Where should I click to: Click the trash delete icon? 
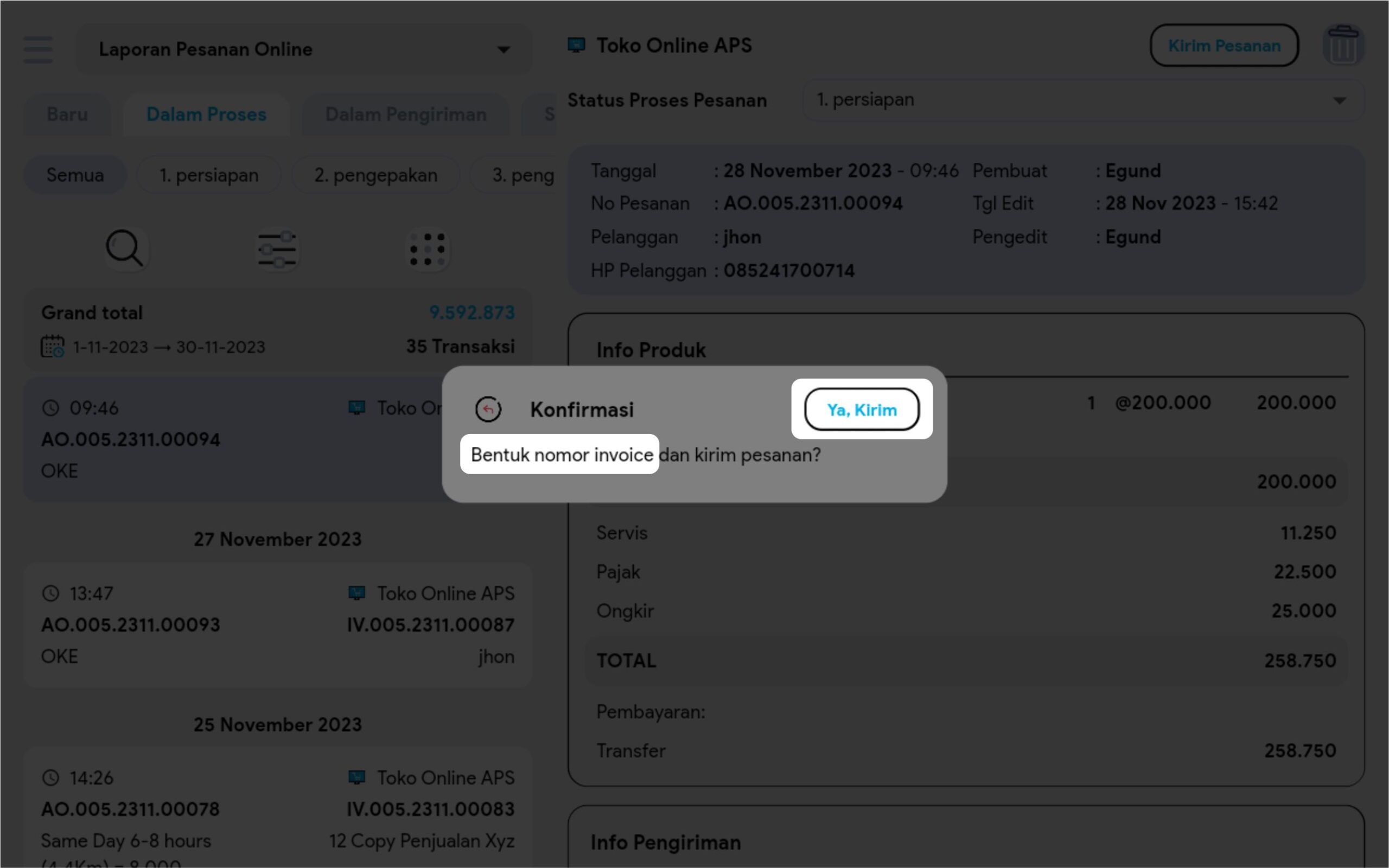pyautogui.click(x=1343, y=46)
